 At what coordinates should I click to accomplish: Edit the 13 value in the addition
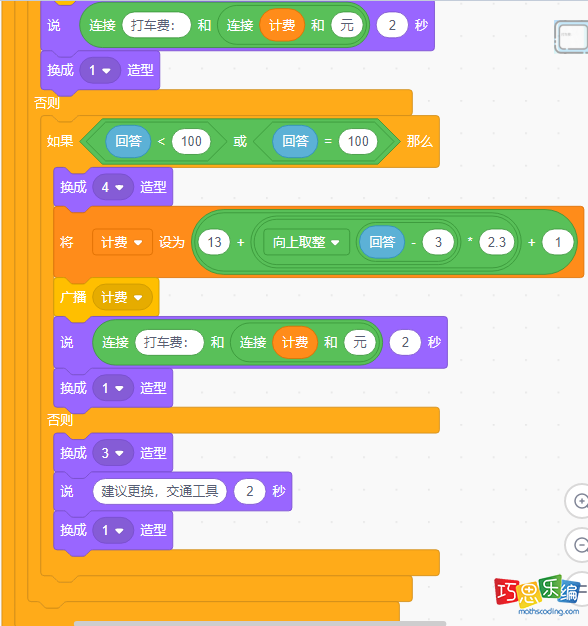214,242
